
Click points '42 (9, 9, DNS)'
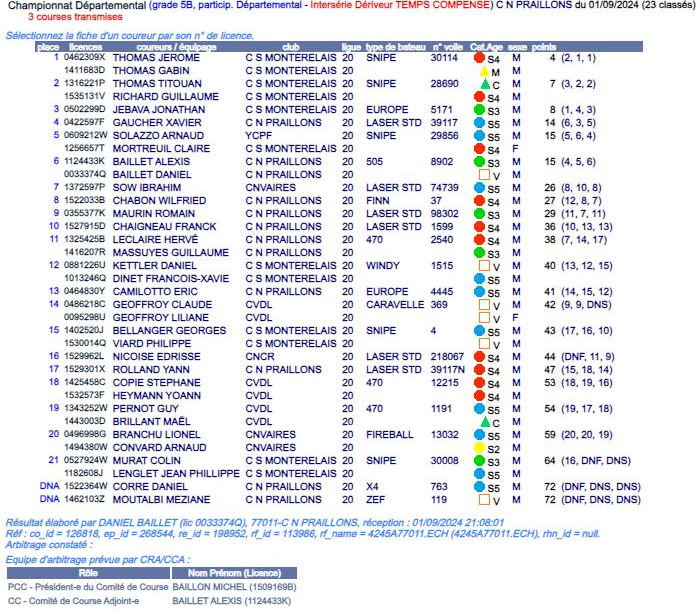click(578, 305)
